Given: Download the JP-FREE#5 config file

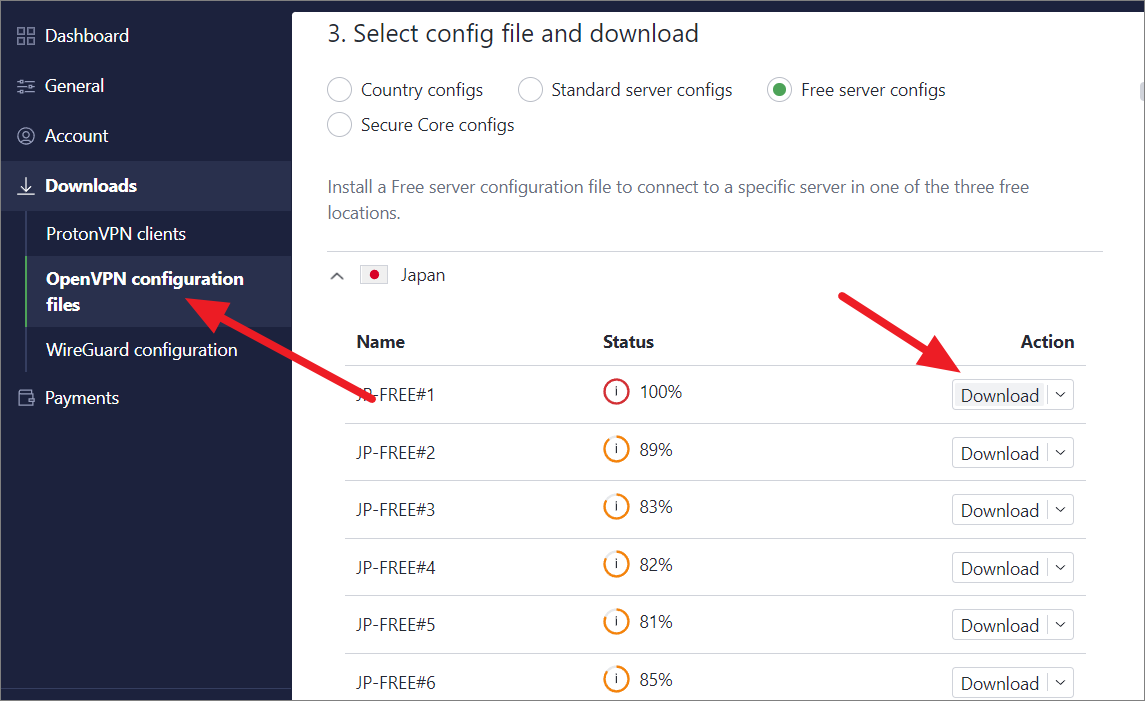Looking at the screenshot, I should coord(999,625).
